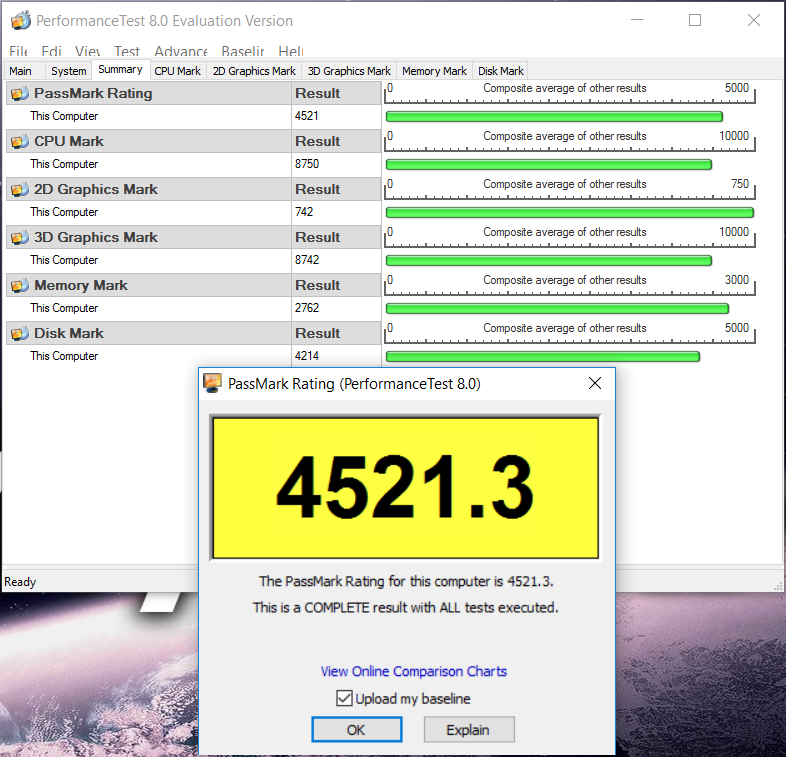786x757 pixels.
Task: Click the Memory Mark result value 2762
Action: coord(307,308)
